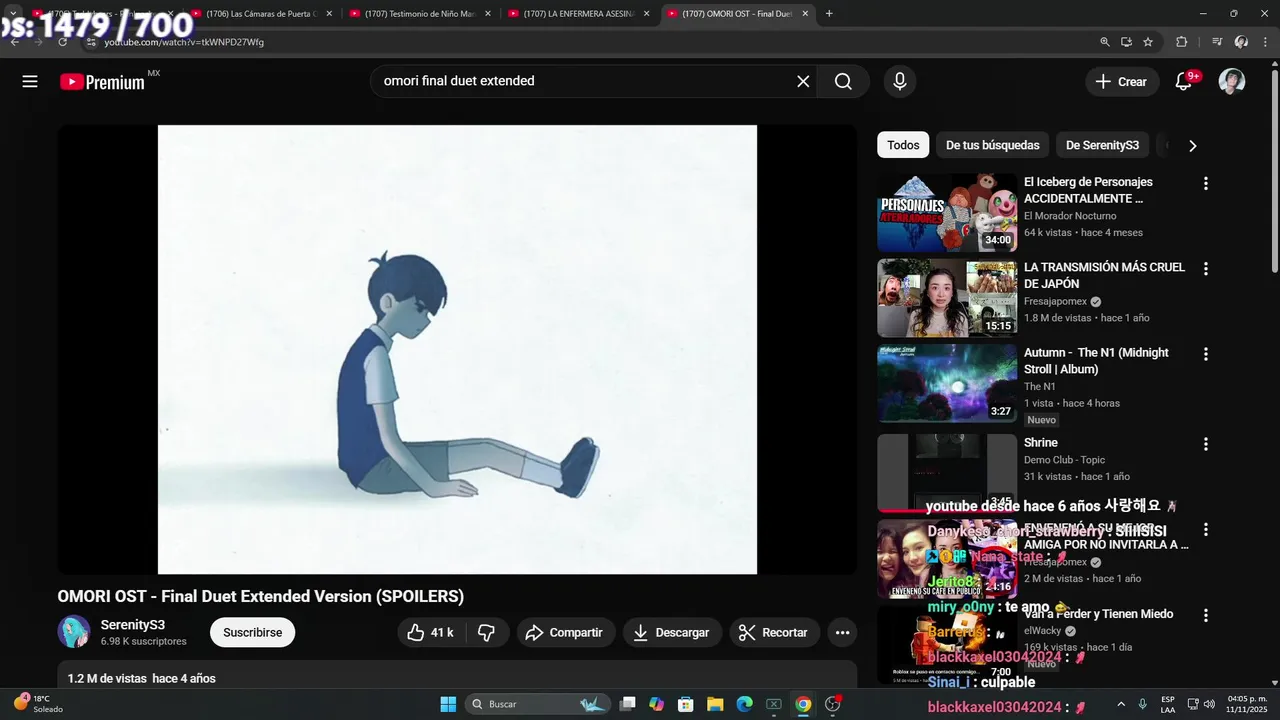The height and width of the screenshot is (720, 1280).
Task: Click the Suscribirse button
Action: (x=252, y=632)
